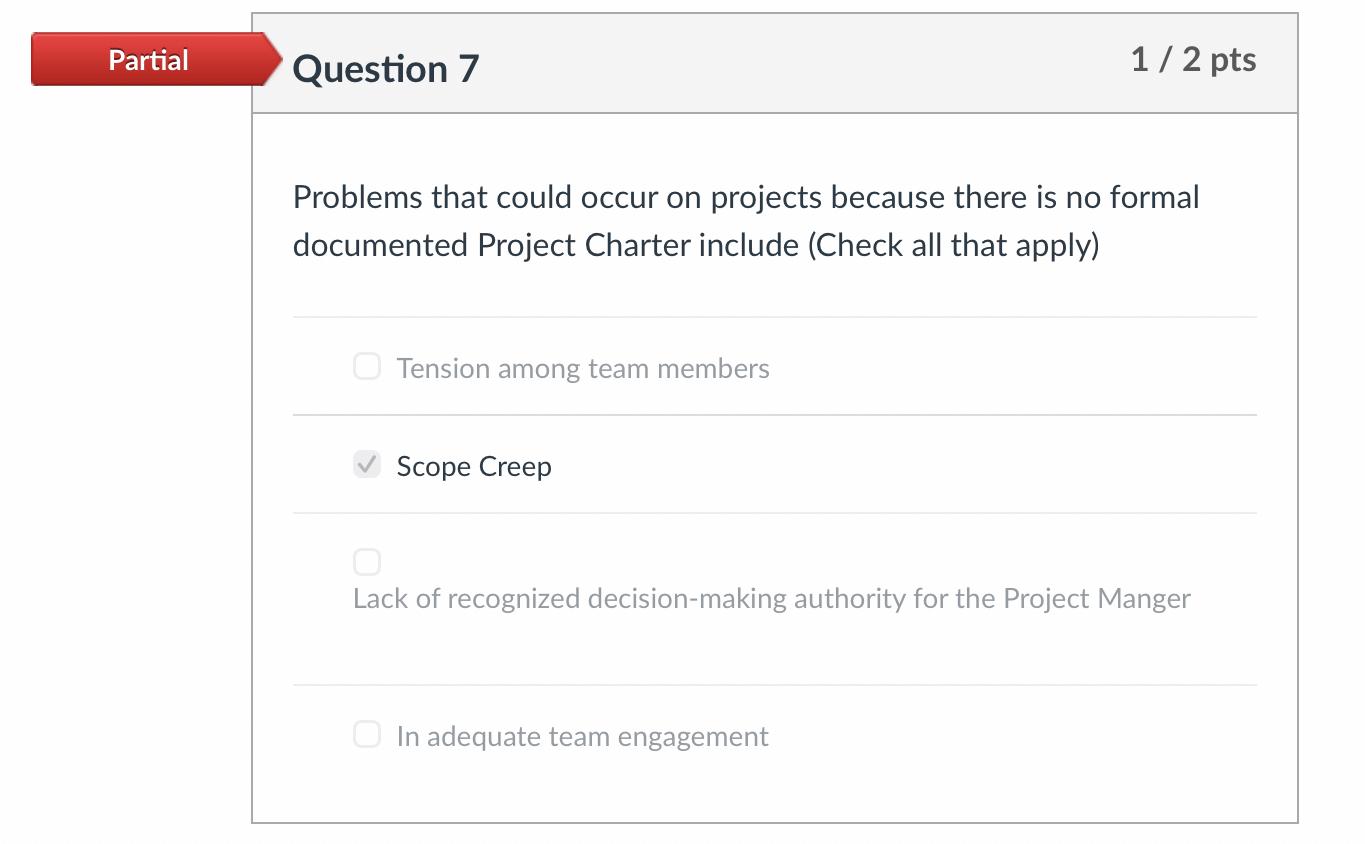Click the red Partial status flag

pyautogui.click(x=147, y=60)
